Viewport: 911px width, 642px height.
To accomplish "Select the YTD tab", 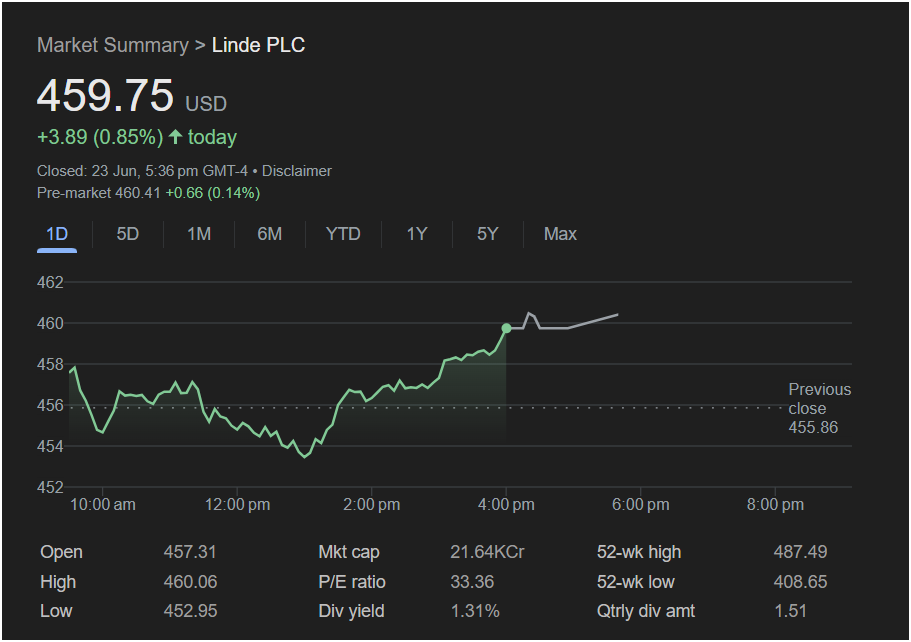I will [x=343, y=234].
